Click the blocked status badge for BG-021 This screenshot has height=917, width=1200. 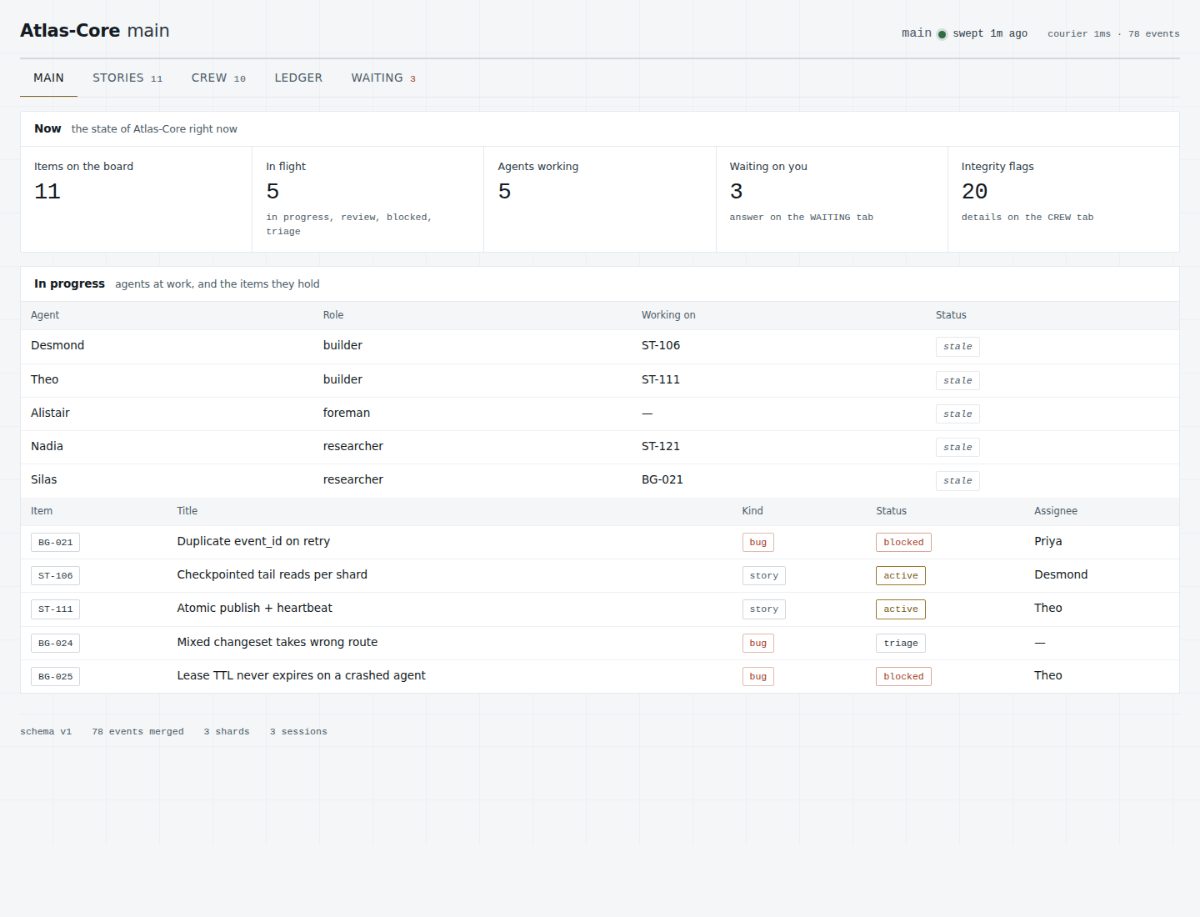click(904, 542)
